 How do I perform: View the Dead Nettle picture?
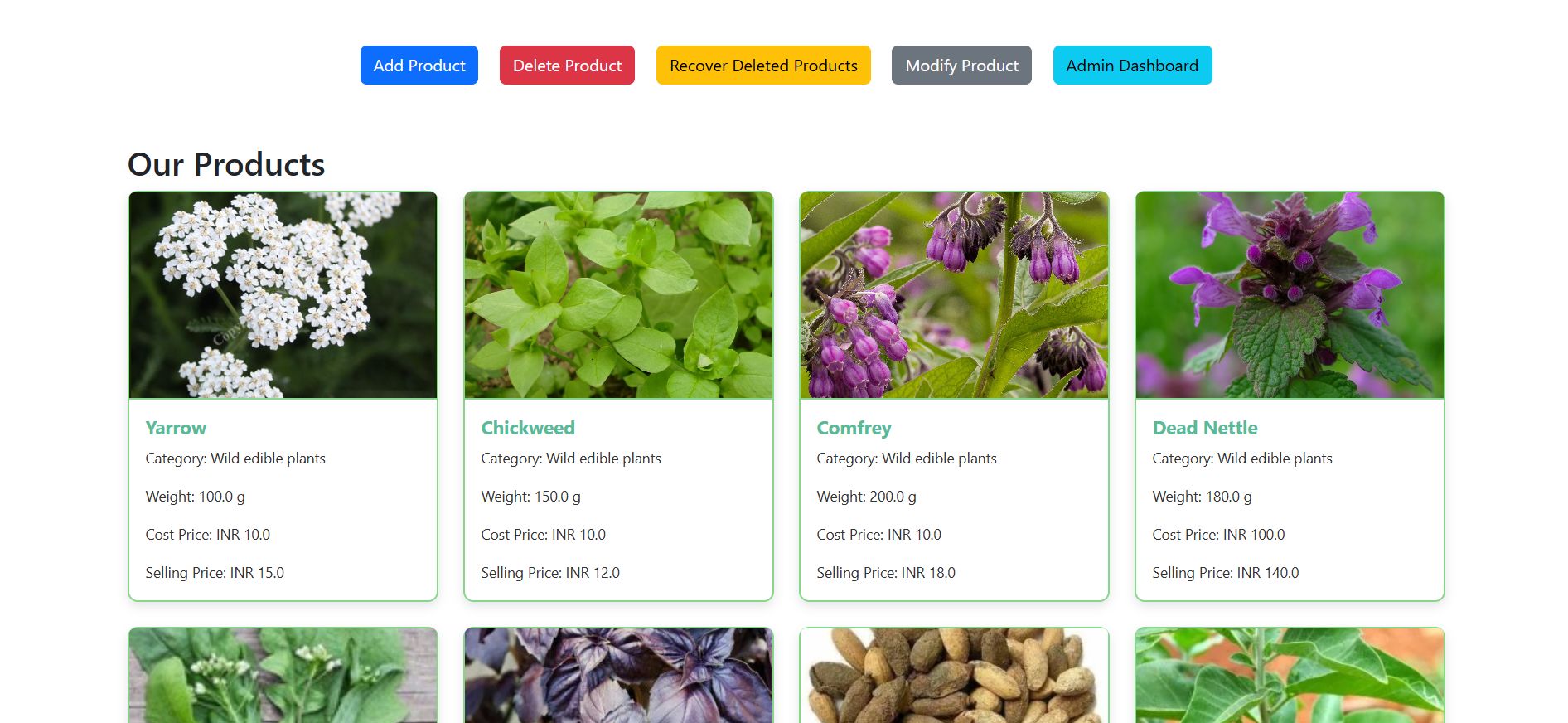(1290, 295)
